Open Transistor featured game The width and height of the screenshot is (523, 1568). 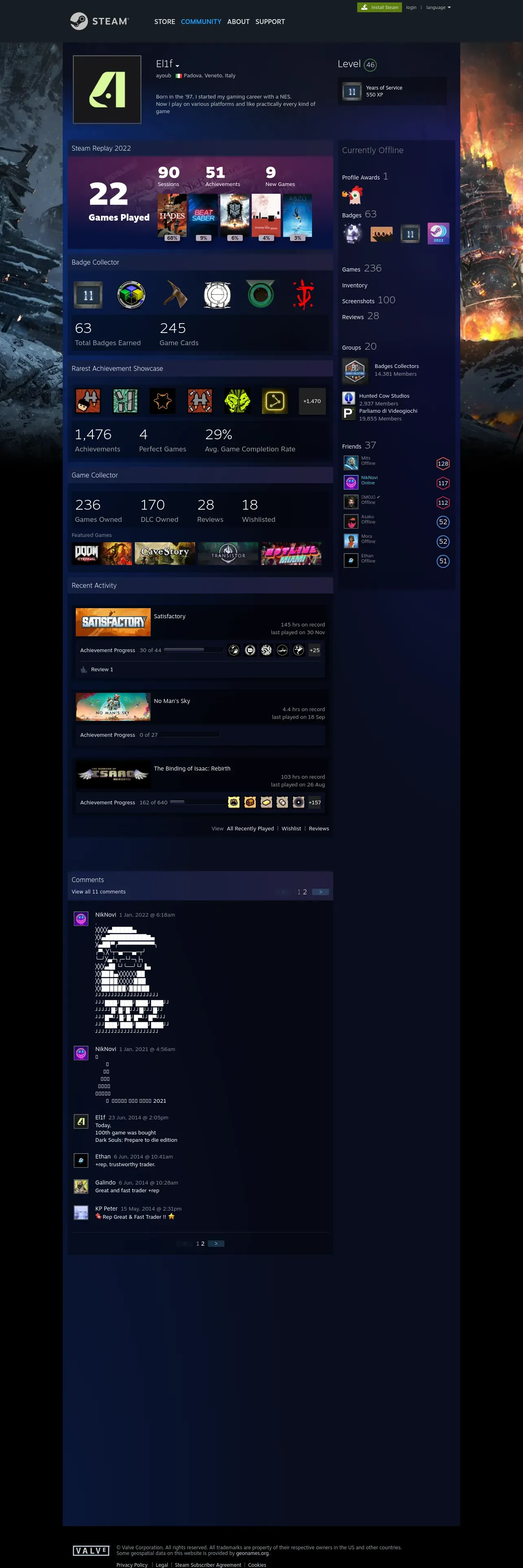(229, 553)
